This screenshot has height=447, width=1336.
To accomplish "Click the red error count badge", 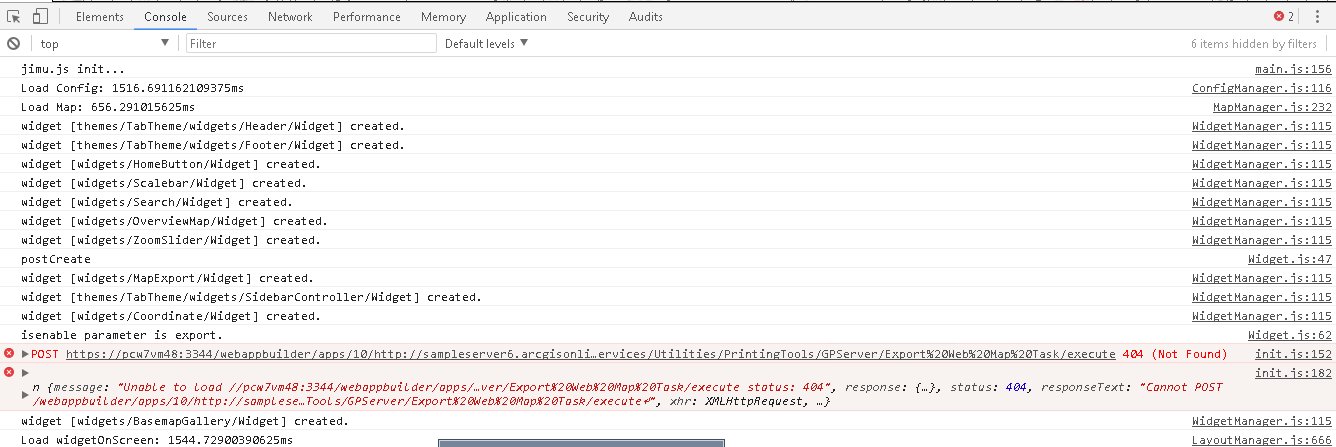I will [x=1283, y=16].
